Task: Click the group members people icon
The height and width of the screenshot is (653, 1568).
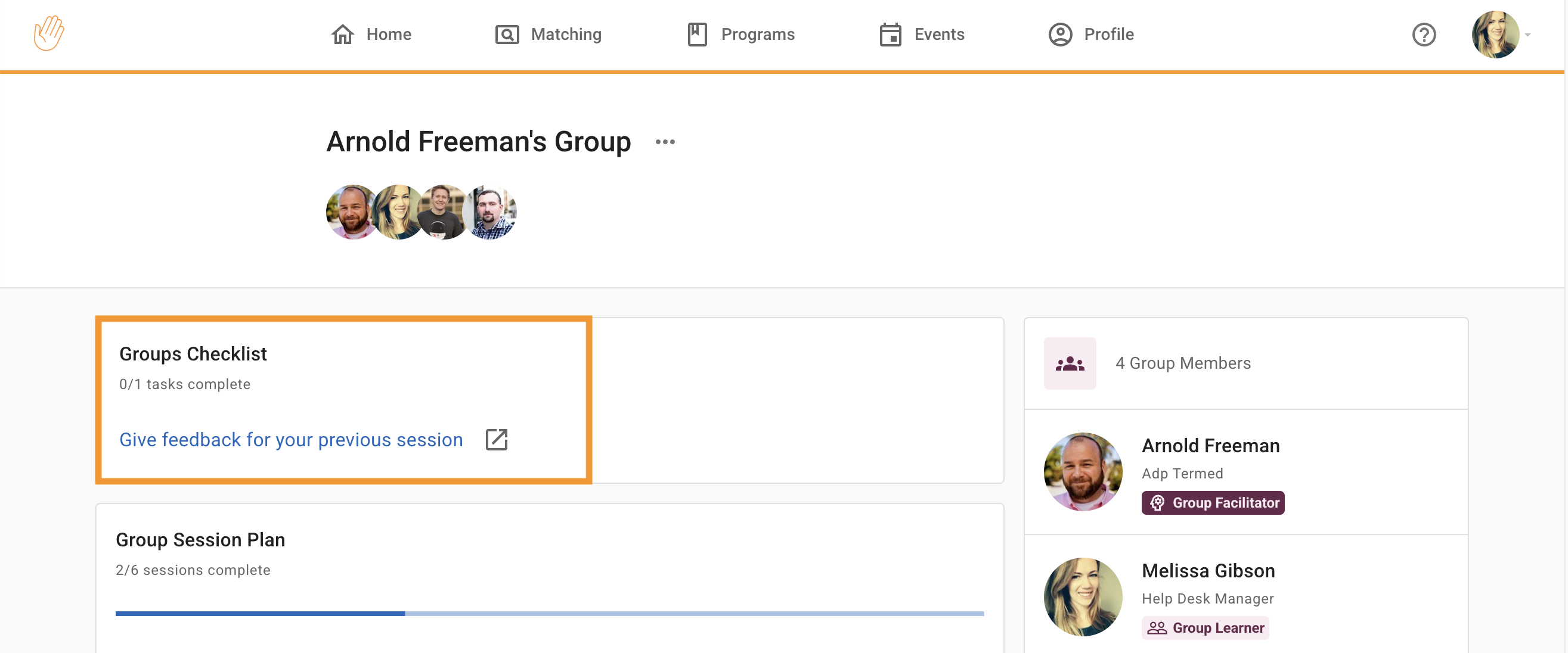Action: pyautogui.click(x=1070, y=363)
